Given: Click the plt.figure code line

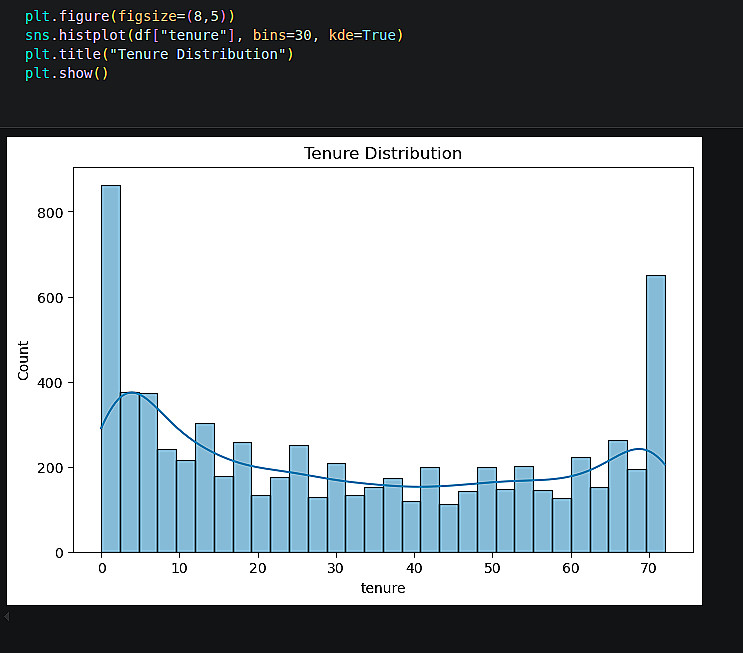Looking at the screenshot, I should [130, 17].
